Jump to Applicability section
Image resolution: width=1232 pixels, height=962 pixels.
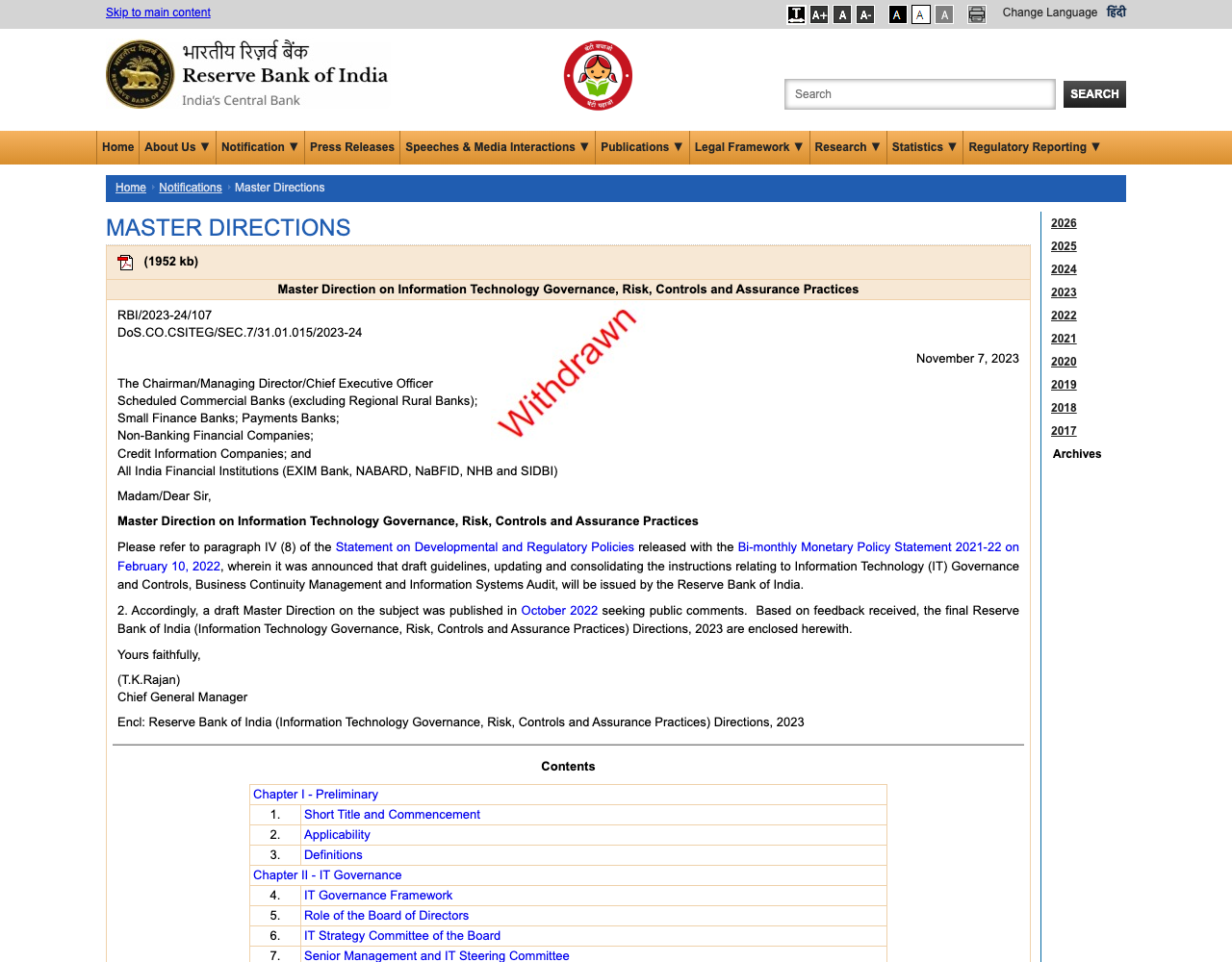coord(337,835)
